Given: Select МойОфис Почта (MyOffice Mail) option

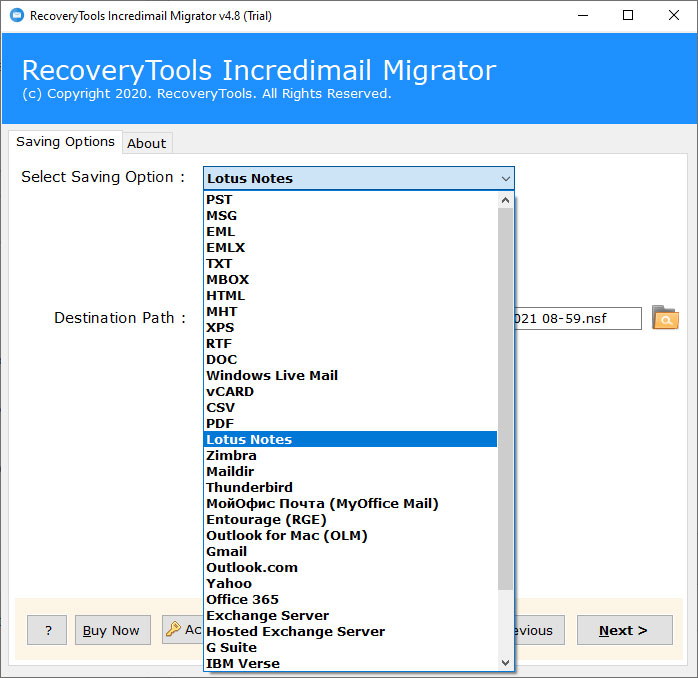Looking at the screenshot, I should (x=350, y=503).
